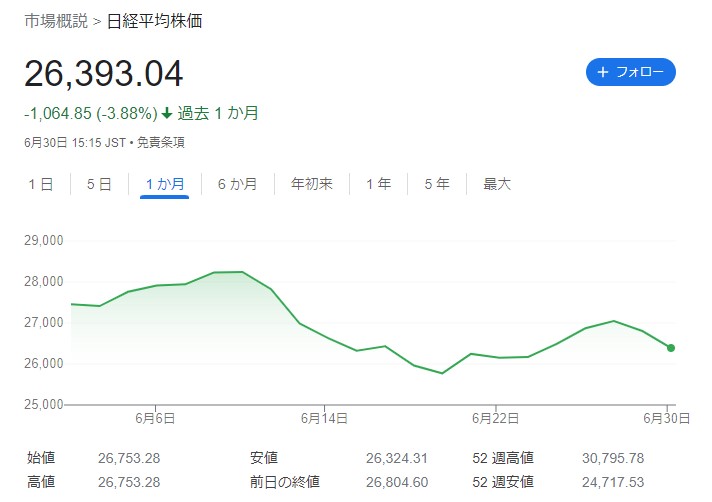Select the 1日 range tab
The image size is (712, 502).
41,184
